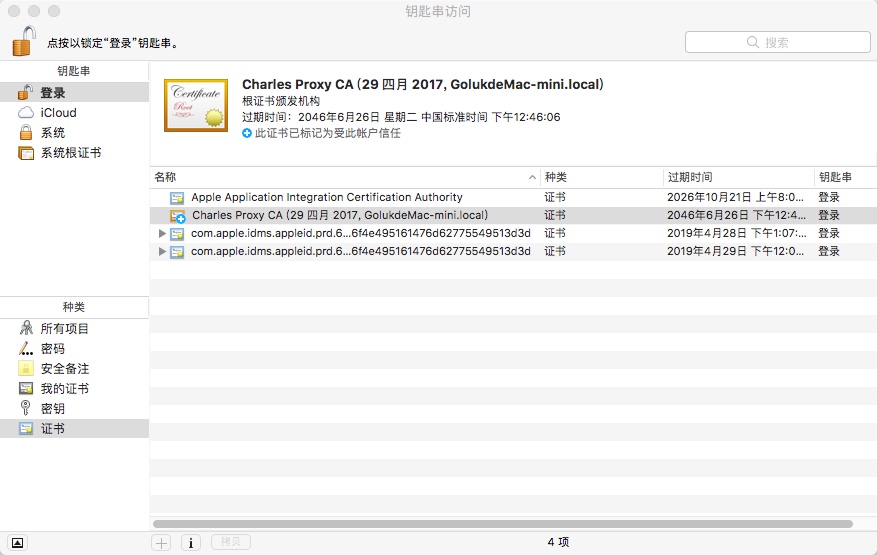The height and width of the screenshot is (555, 877).
Task: Click the yellow note icon beside 安全备注
Action: tap(26, 368)
